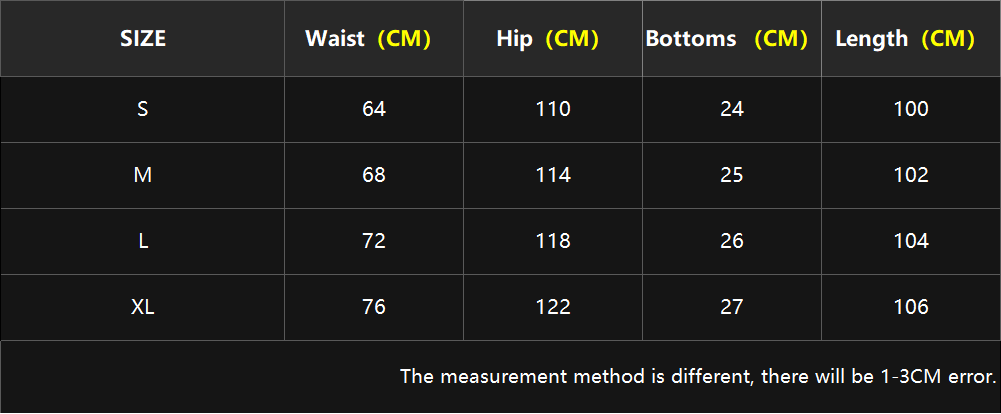Click waist value 72
Image resolution: width=1001 pixels, height=414 pixels.
[373, 241]
